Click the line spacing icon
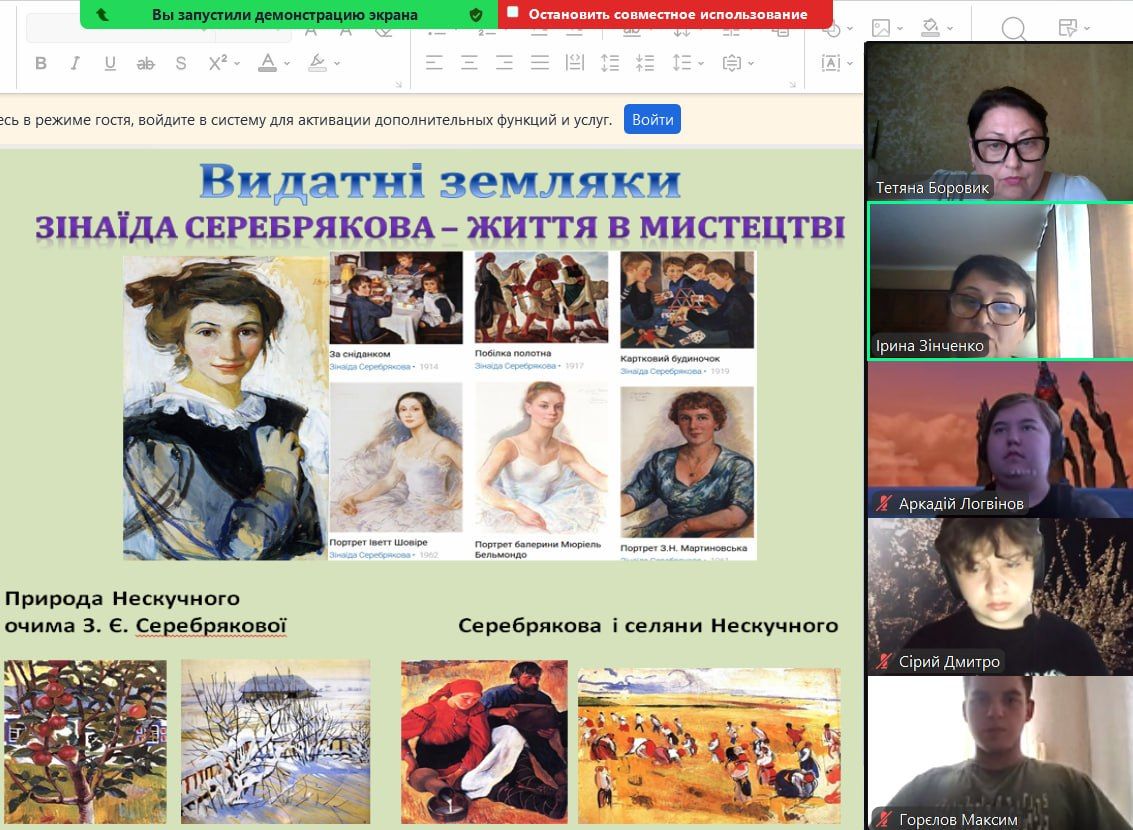Viewport: 1133px width, 830px height. coord(681,63)
